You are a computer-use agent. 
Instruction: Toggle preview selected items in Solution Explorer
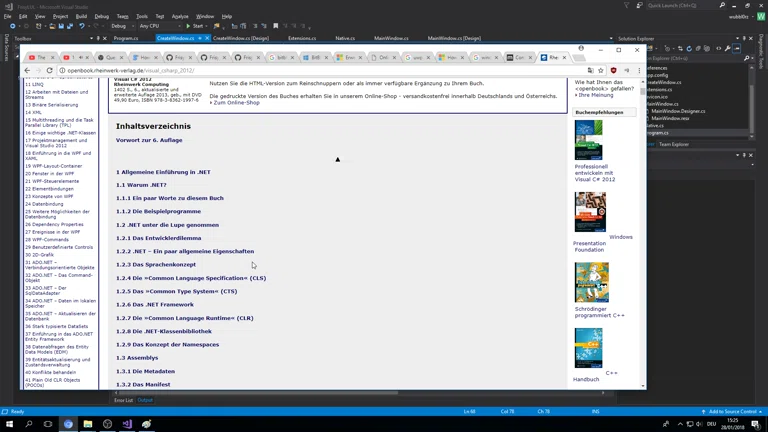[x=737, y=48]
